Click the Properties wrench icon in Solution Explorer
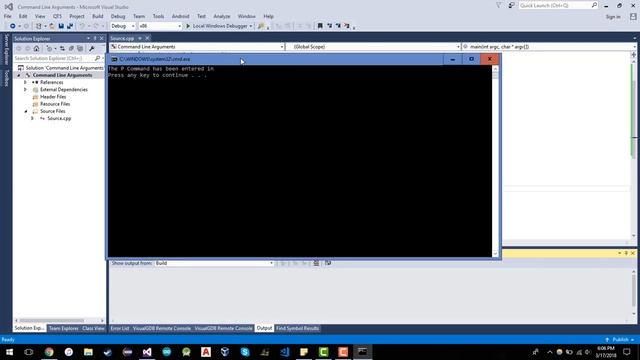This screenshot has width=640, height=360. pyautogui.click(x=91, y=49)
